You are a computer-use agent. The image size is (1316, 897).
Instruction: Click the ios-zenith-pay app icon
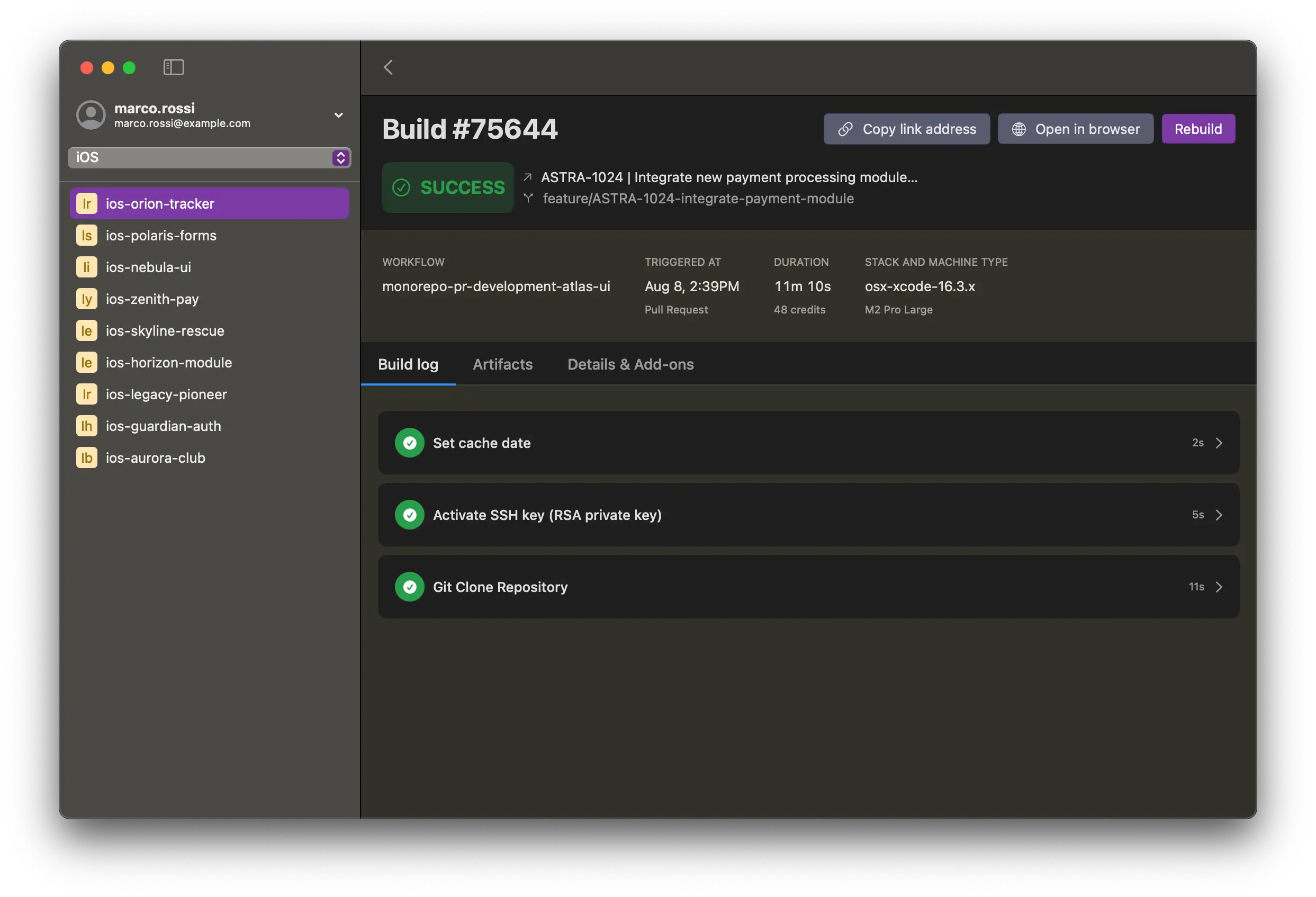(87, 299)
